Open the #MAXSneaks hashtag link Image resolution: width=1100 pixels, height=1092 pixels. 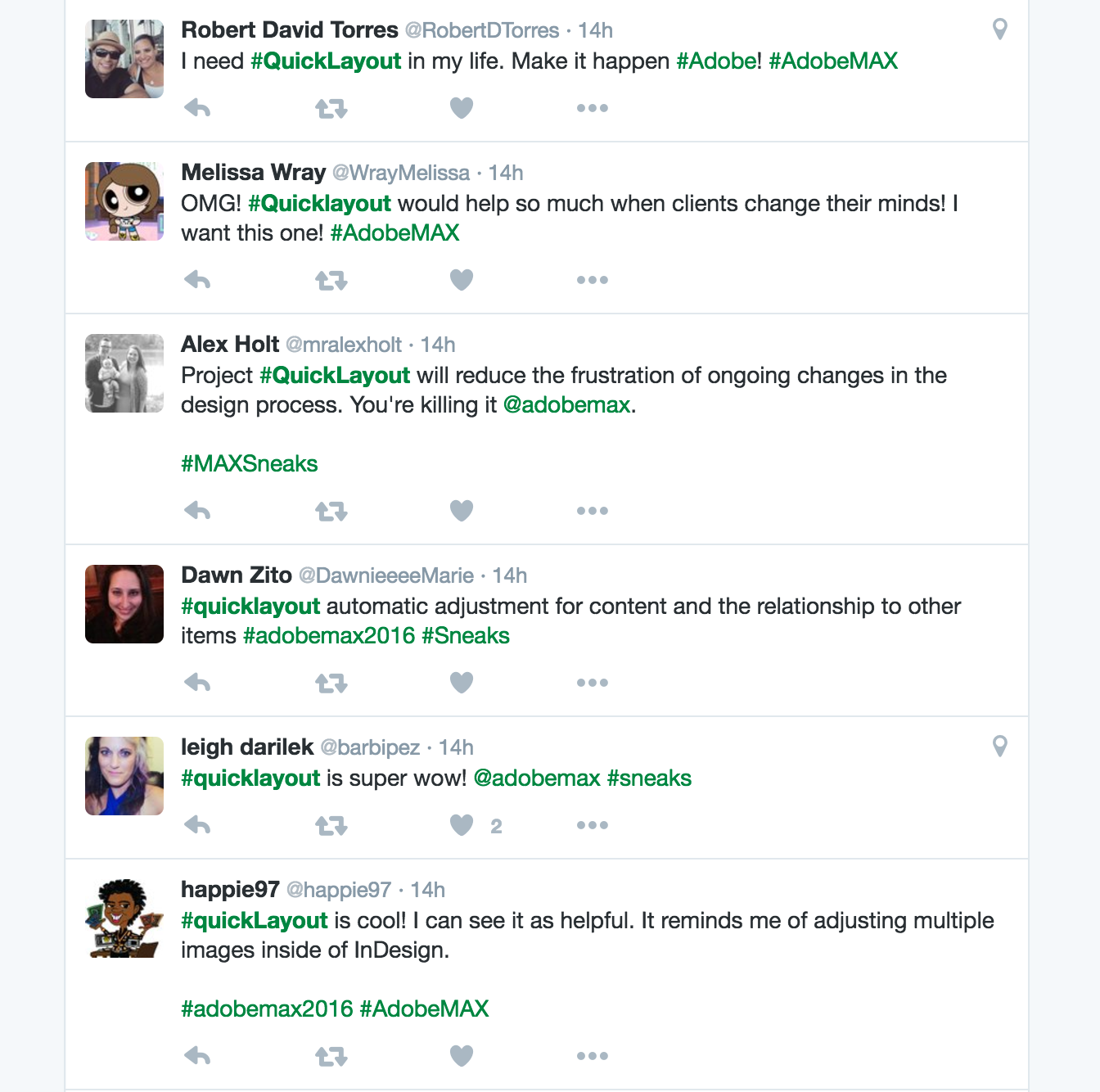pos(250,464)
